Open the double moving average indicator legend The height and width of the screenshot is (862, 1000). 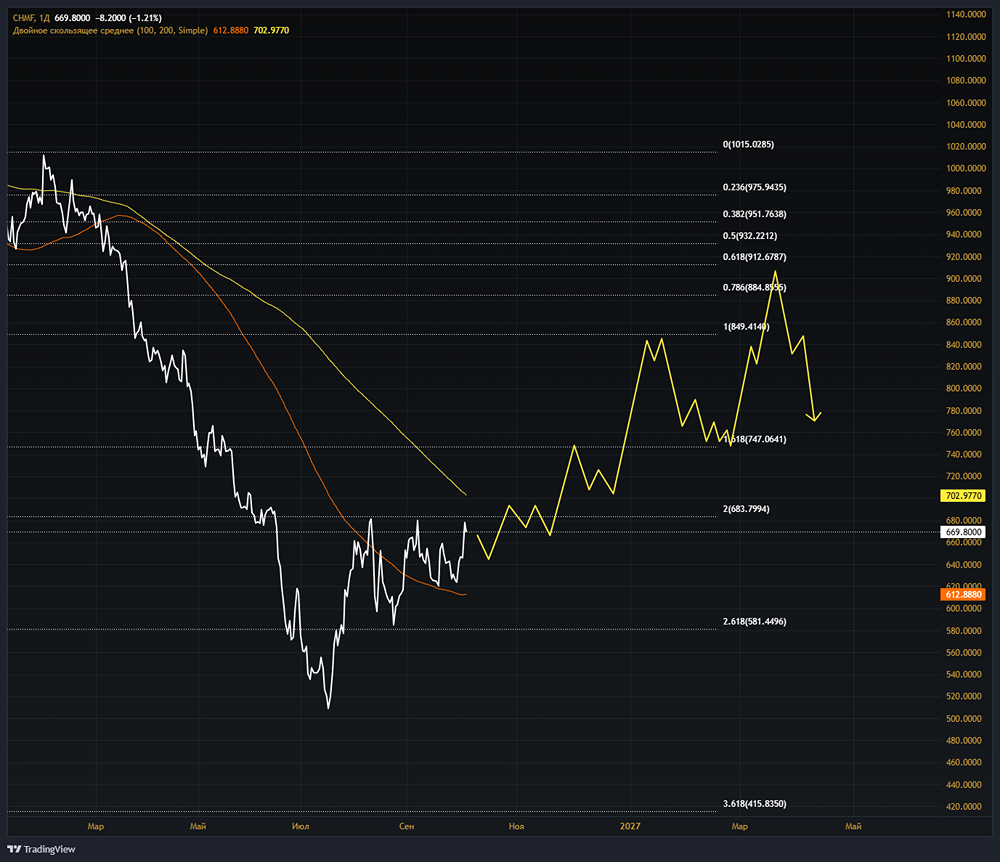110,30
